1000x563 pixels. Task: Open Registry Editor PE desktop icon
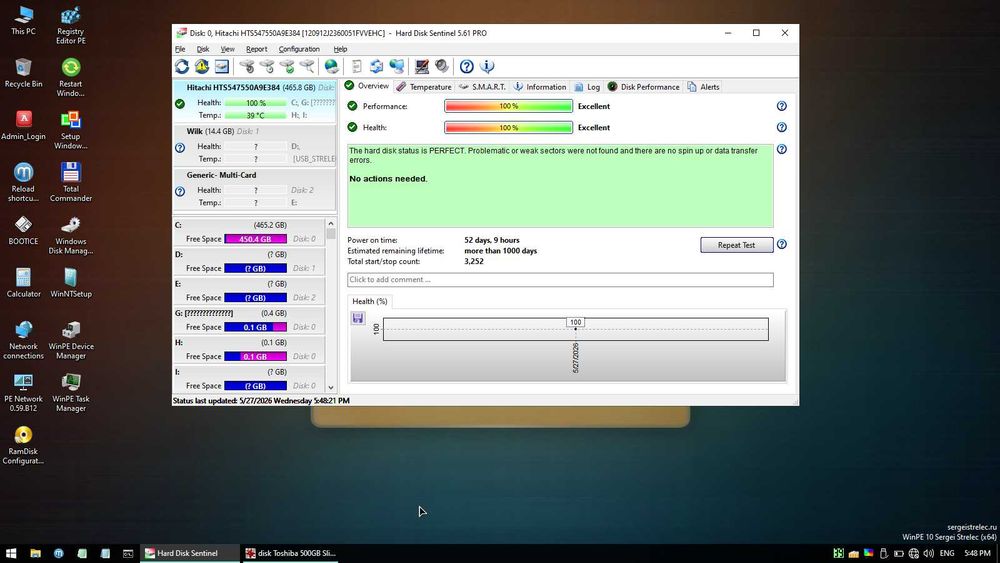[x=71, y=25]
